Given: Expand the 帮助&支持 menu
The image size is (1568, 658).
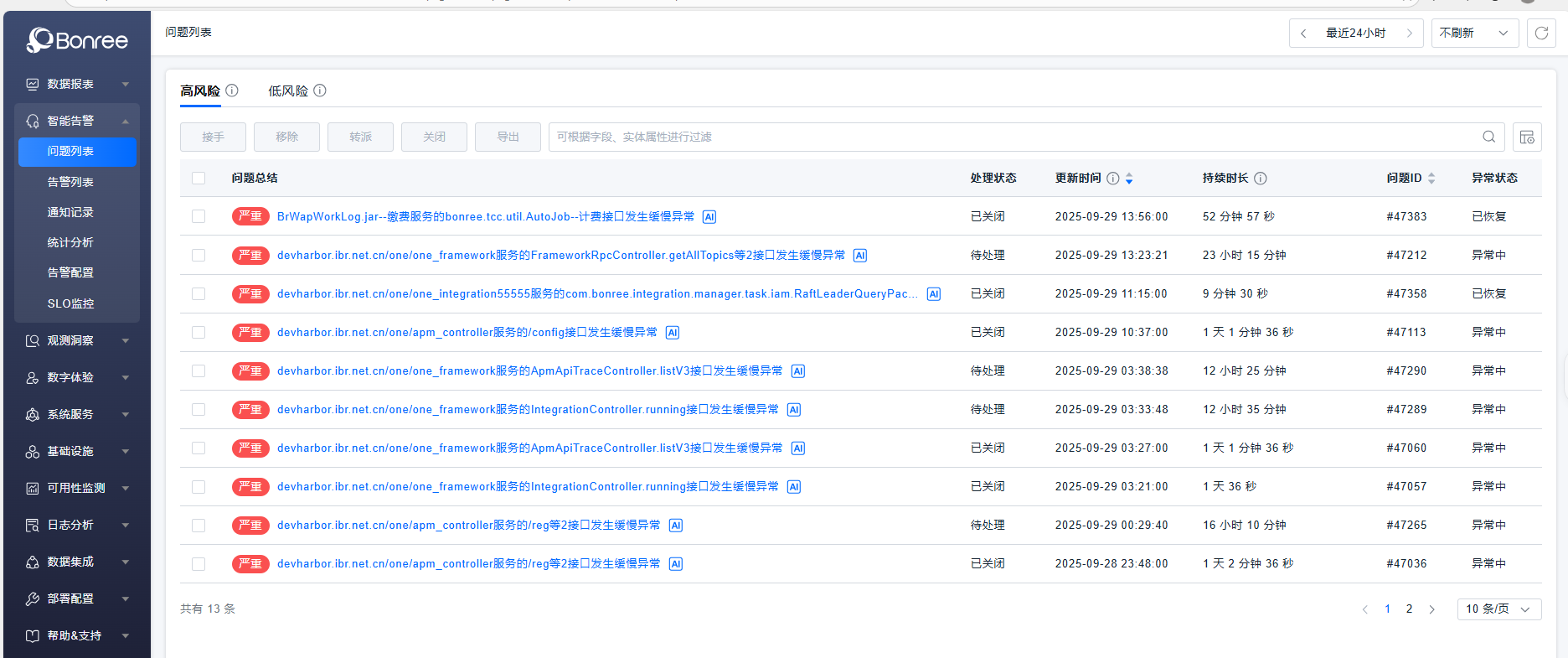Looking at the screenshot, I should [77, 635].
